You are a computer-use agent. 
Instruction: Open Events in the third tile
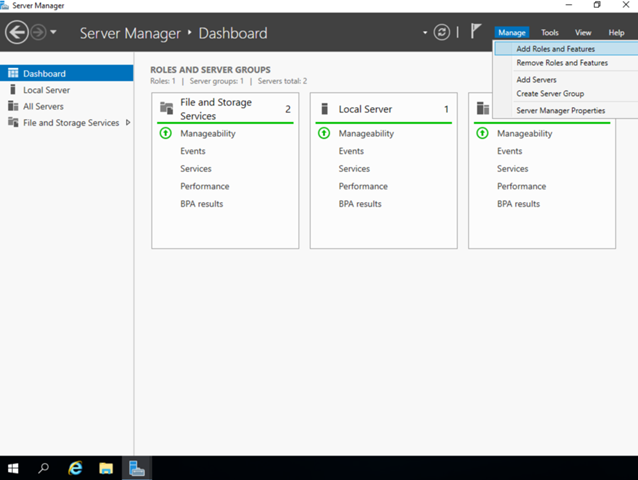[509, 151]
